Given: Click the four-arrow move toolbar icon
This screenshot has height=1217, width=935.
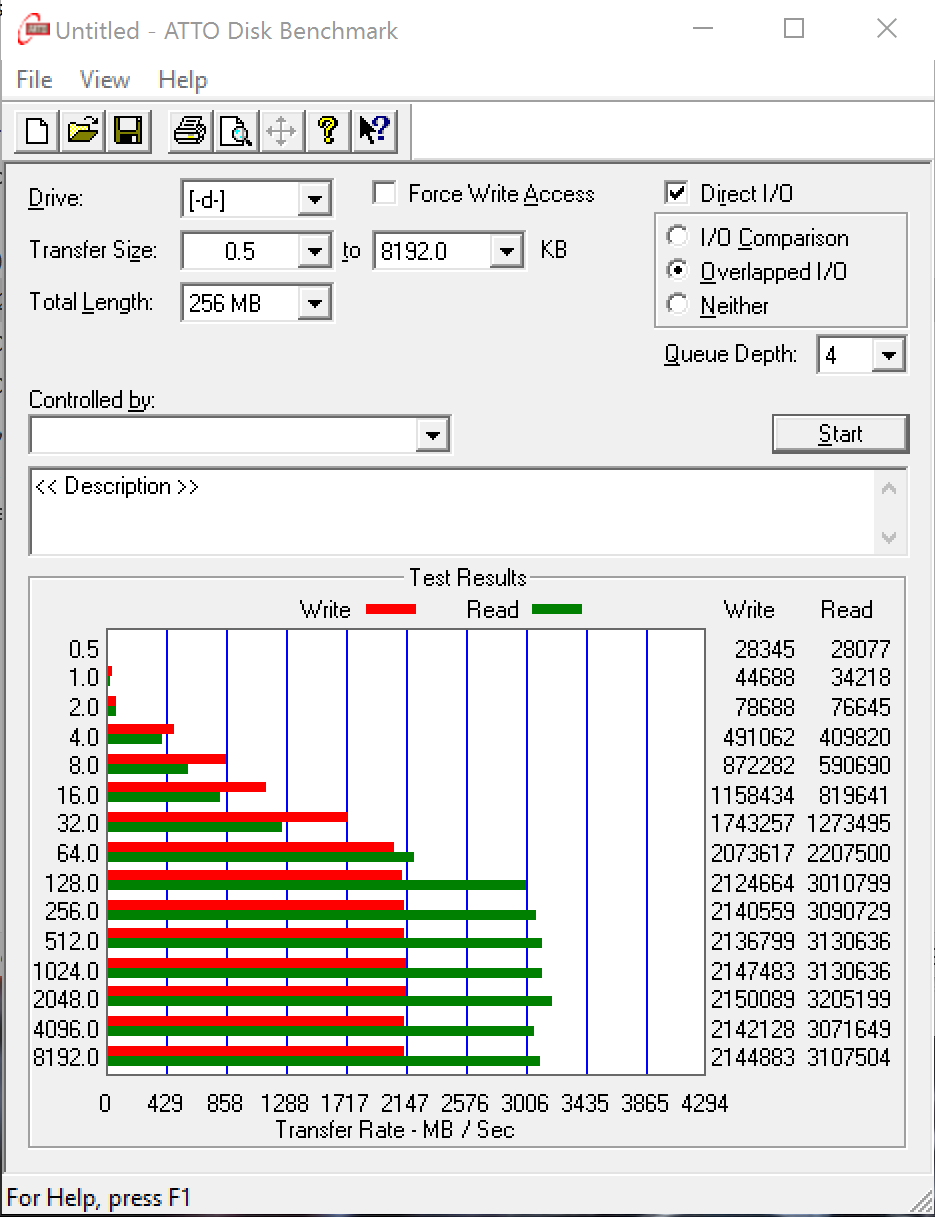Looking at the screenshot, I should click(x=281, y=130).
